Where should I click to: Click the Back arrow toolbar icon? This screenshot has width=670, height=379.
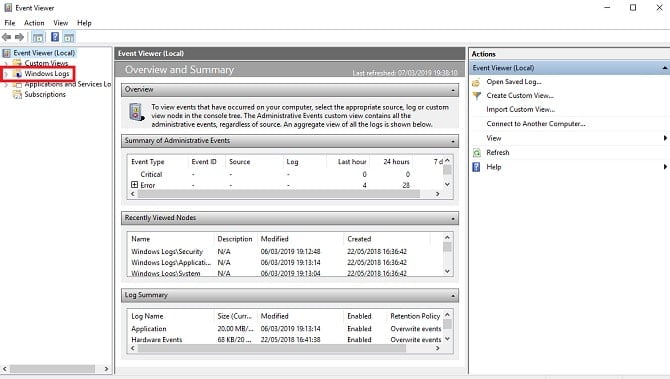tap(6, 37)
